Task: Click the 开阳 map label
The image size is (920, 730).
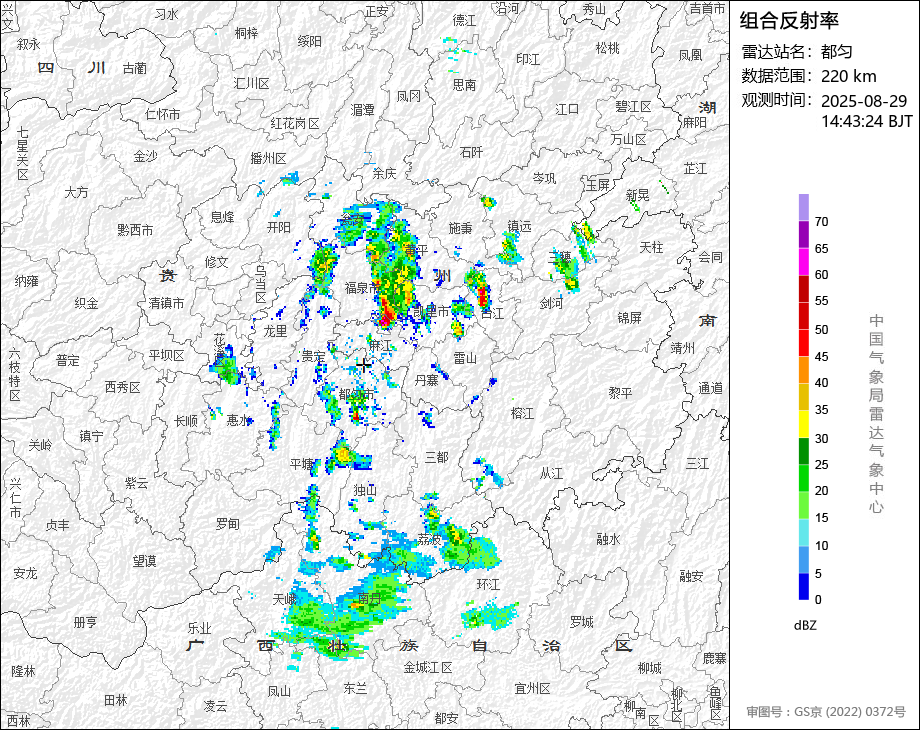Action: click(x=279, y=227)
